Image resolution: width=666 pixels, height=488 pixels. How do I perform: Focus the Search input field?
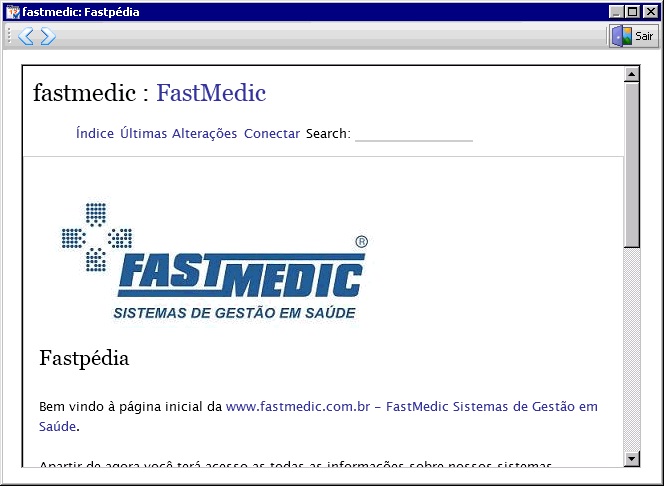[x=414, y=134]
